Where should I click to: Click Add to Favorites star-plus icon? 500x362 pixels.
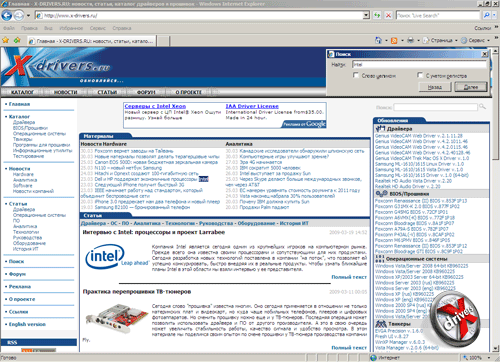17,40
